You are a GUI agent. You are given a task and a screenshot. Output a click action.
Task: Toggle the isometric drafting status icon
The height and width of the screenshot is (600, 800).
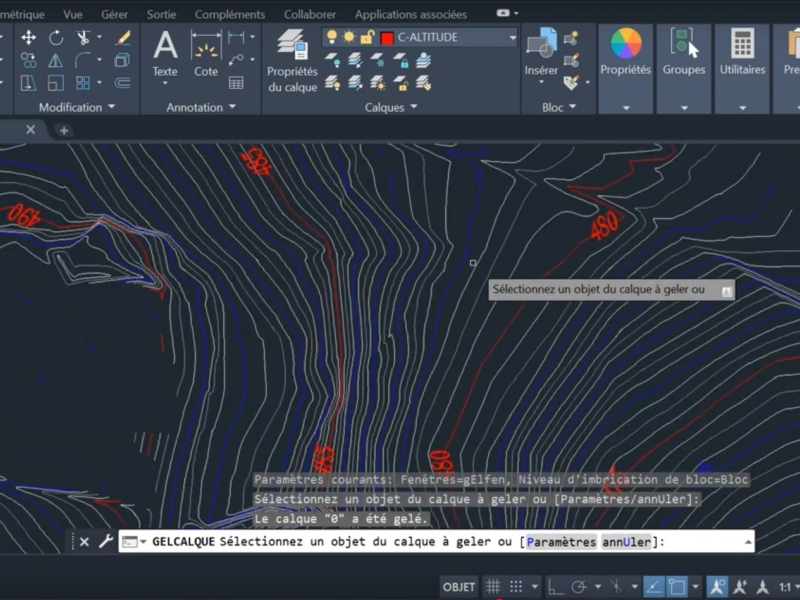click(616, 587)
